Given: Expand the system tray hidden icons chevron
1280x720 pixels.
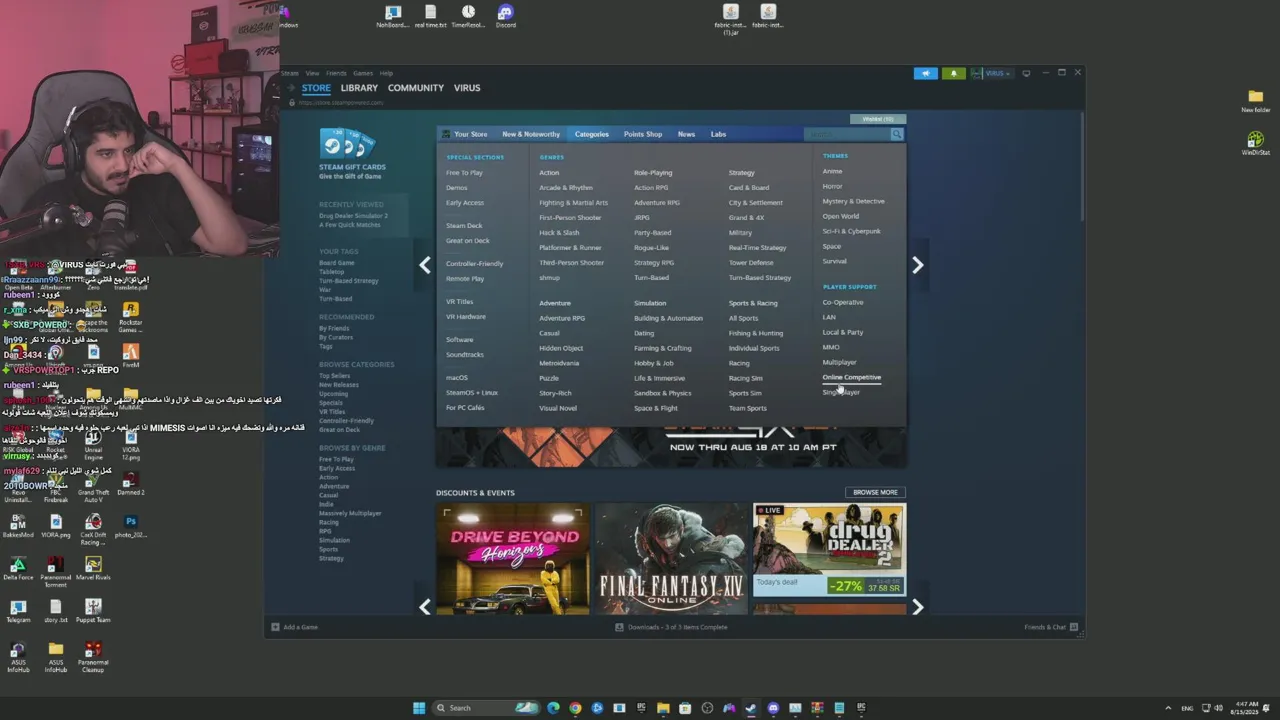Looking at the screenshot, I should [1168, 708].
